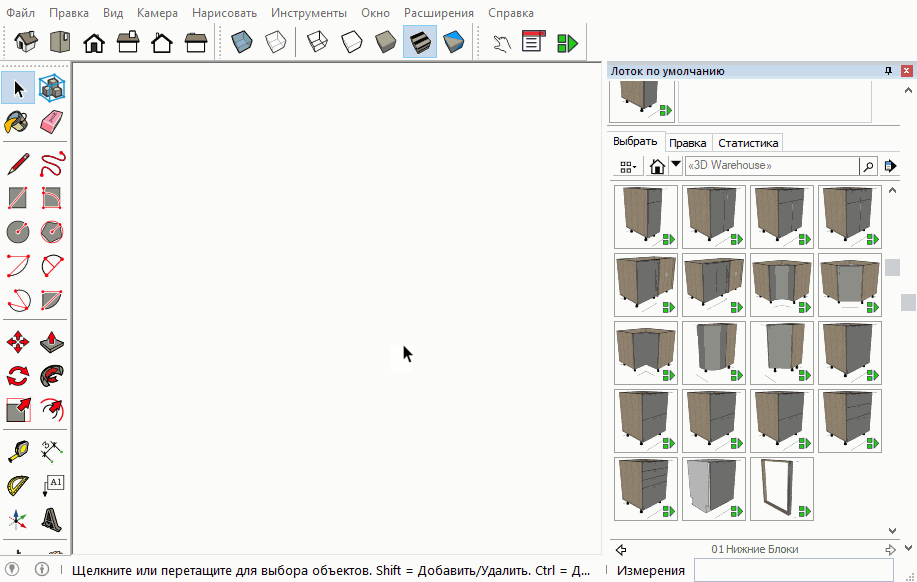Toggle X-ray face style
The height and width of the screenshot is (582, 917).
pos(242,42)
